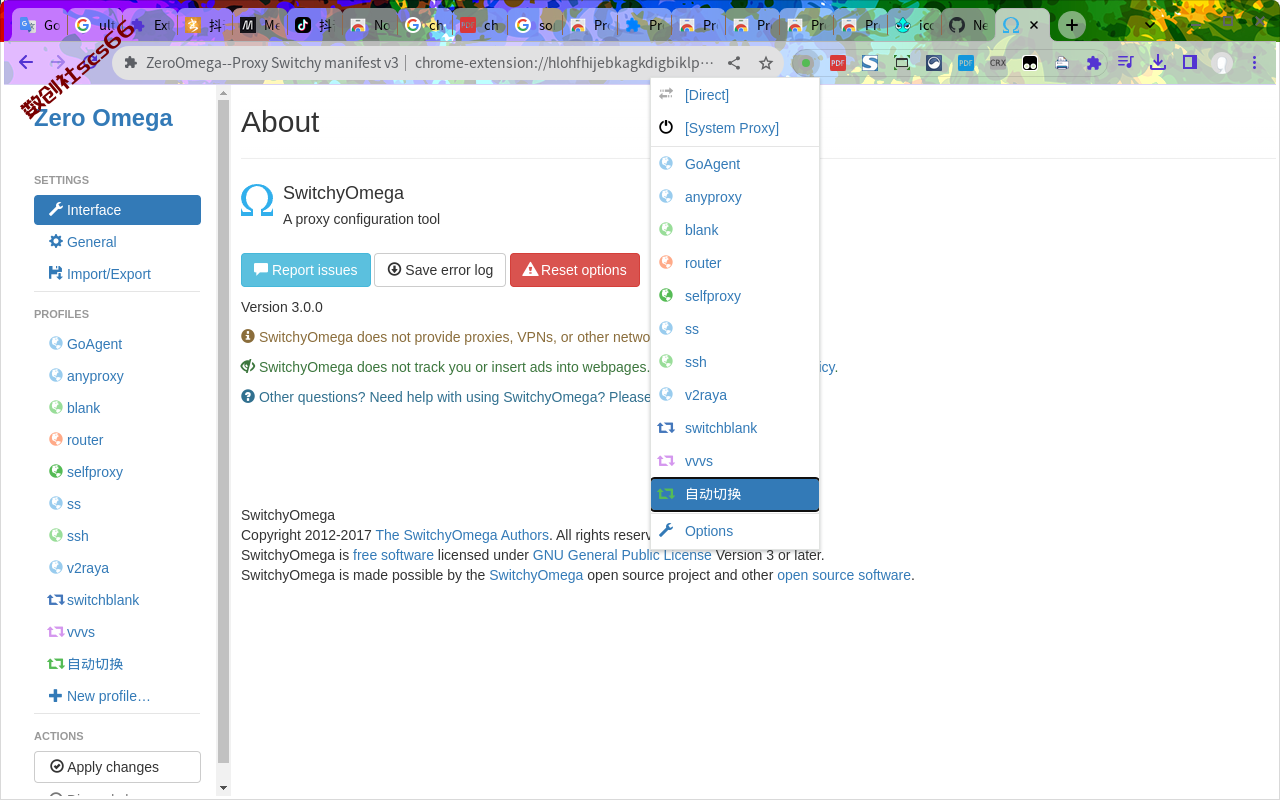Choose anyproxy profile in popup menu
The width and height of the screenshot is (1280, 800).
[x=735, y=197]
